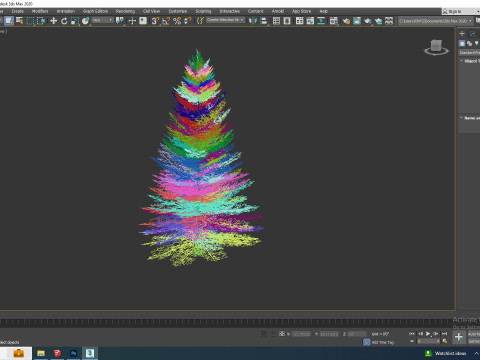Click the ViewCube in viewport

click(436, 47)
